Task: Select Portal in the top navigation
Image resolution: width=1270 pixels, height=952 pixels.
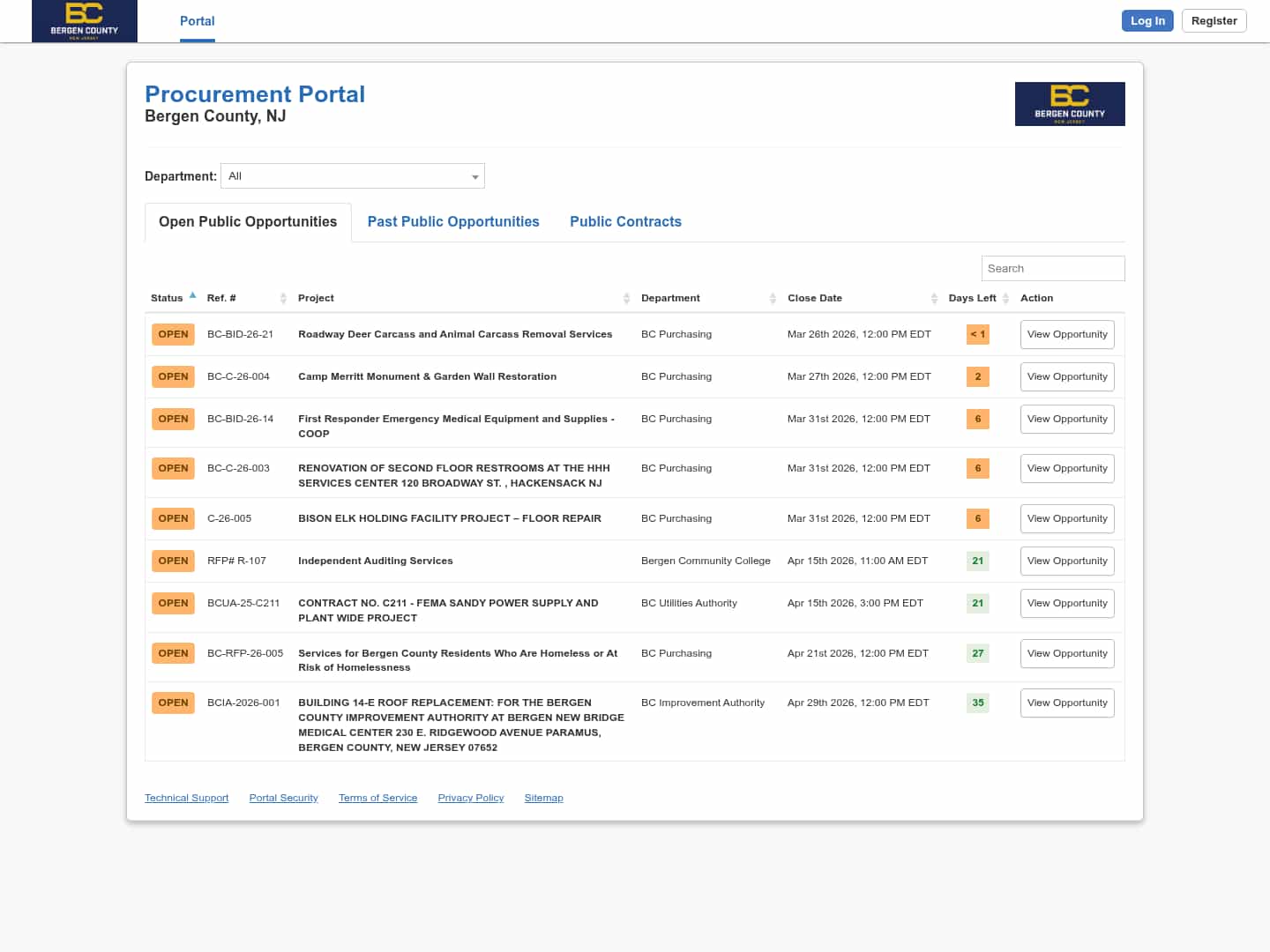Action: 197,20
